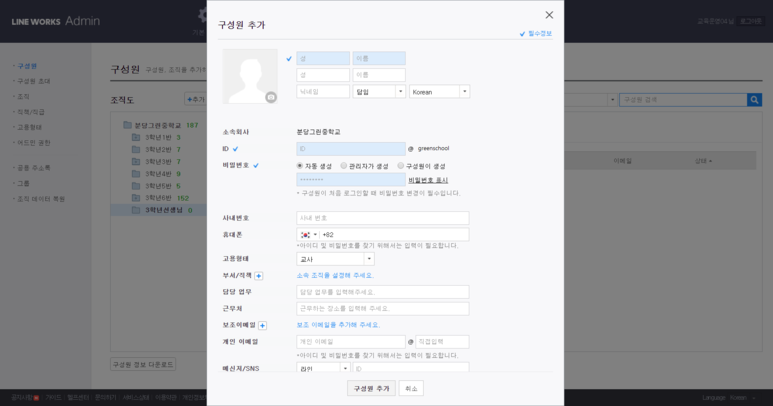Image resolution: width=773 pixels, height=406 pixels.
Task: Click the 구성원 정보 다운로드 button
Action: click(x=143, y=365)
